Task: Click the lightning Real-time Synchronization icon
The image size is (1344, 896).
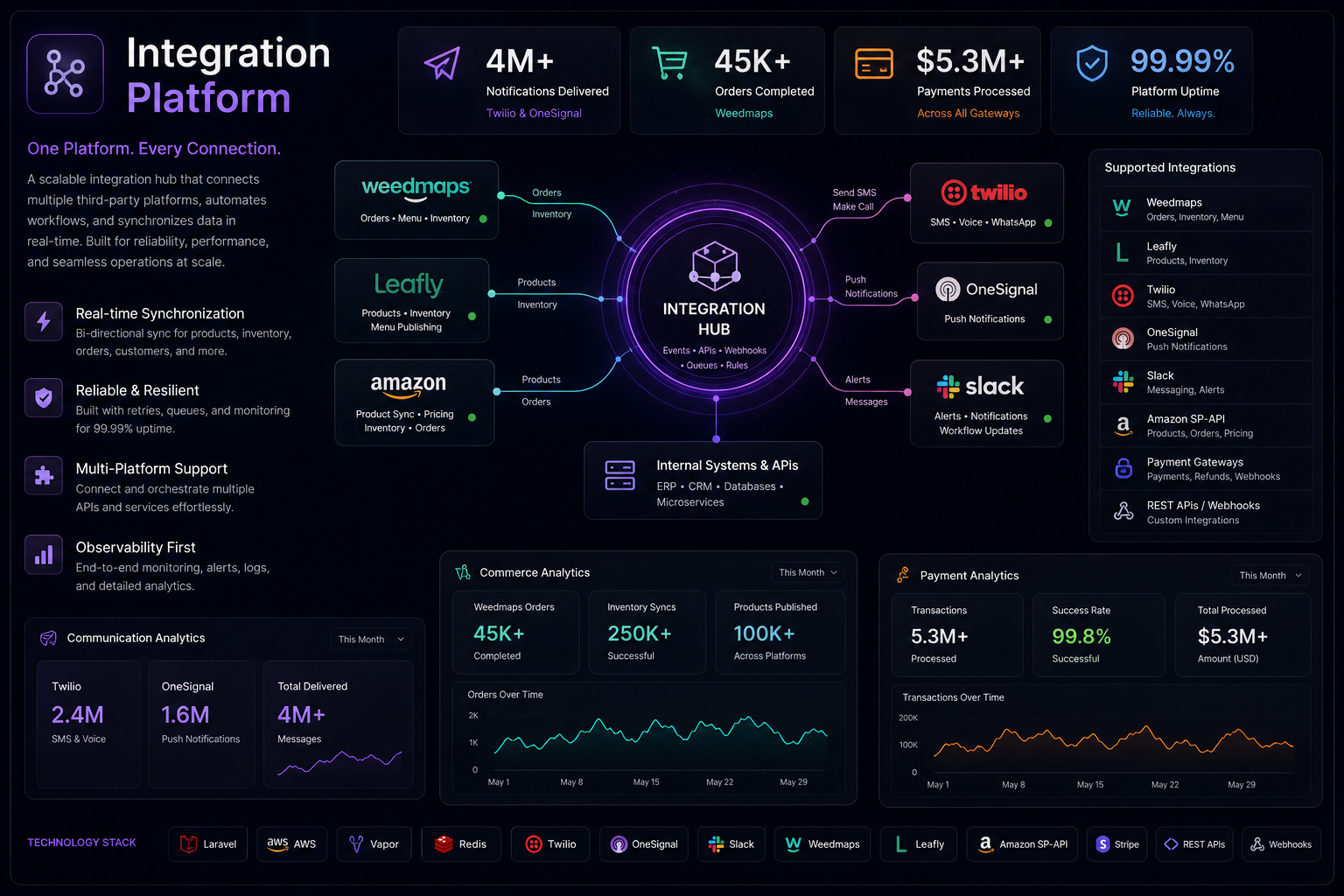Action: [44, 322]
